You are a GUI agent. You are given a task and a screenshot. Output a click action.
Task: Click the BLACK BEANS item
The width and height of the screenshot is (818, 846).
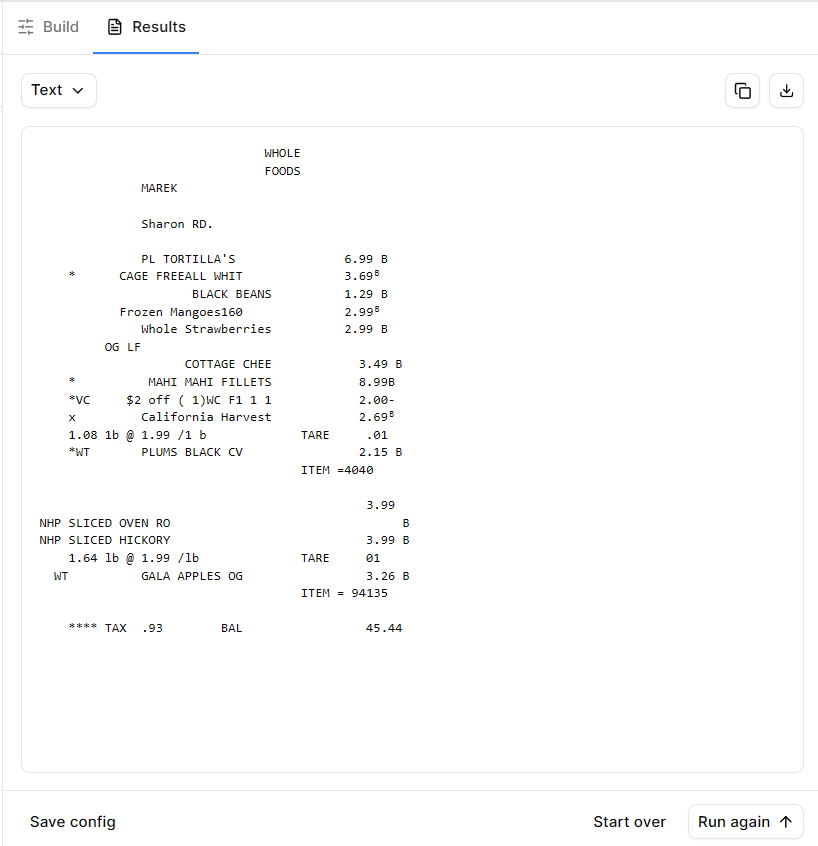[x=231, y=294]
